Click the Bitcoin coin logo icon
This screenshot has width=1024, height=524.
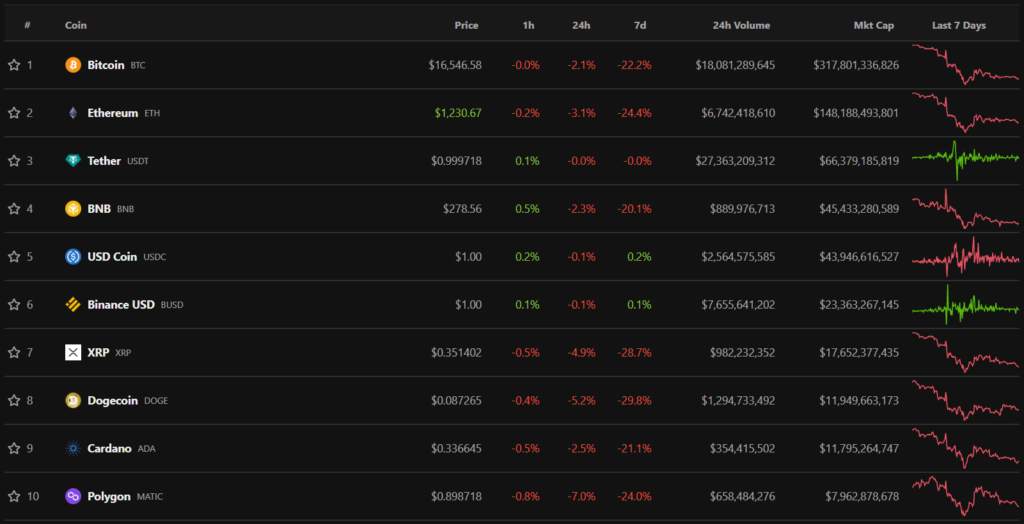73,65
